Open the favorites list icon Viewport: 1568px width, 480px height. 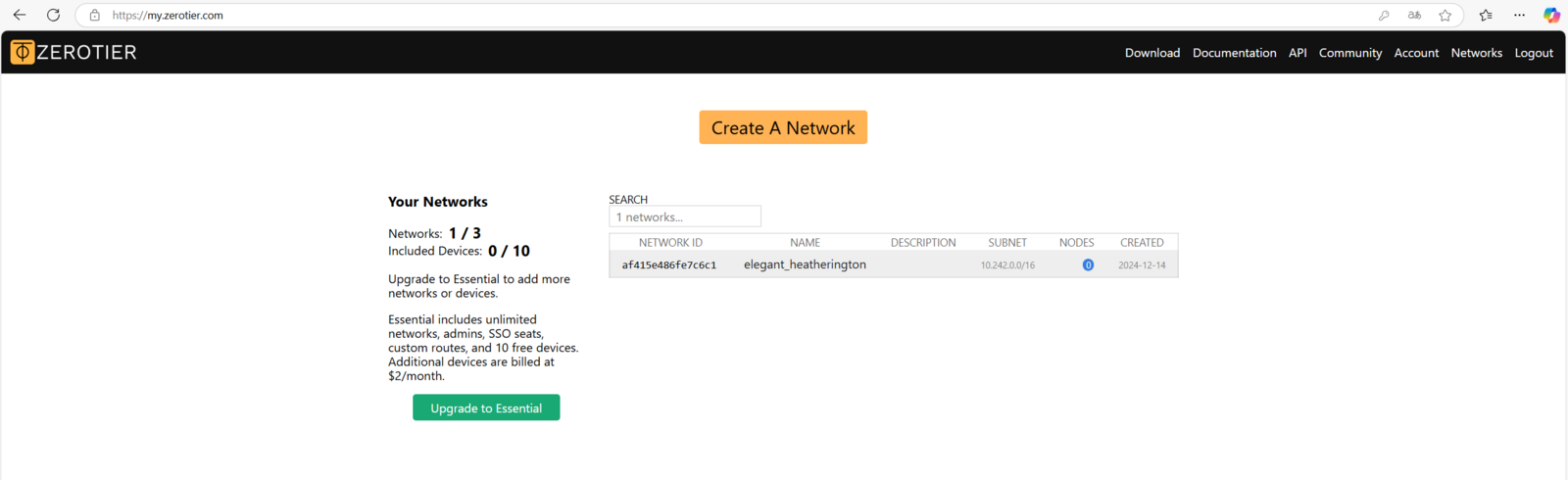point(1486,15)
